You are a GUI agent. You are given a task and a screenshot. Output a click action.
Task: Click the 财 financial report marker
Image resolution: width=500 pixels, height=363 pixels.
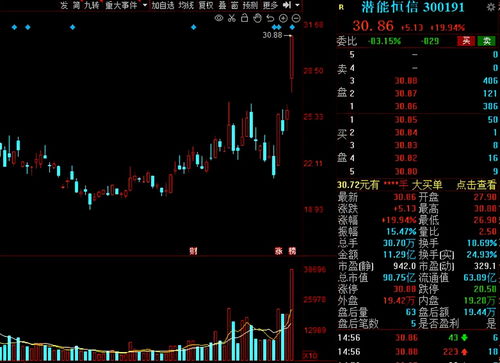click(193, 251)
